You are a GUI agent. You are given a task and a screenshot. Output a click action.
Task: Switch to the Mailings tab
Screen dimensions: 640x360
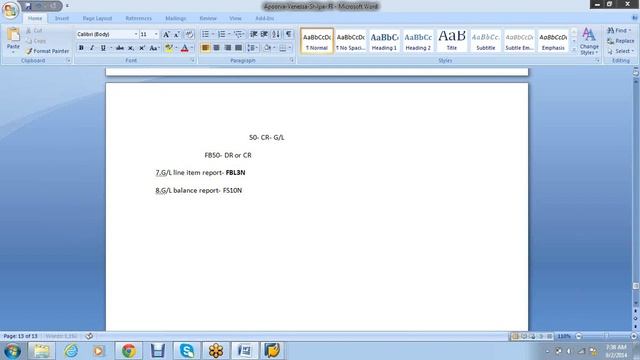pos(176,18)
